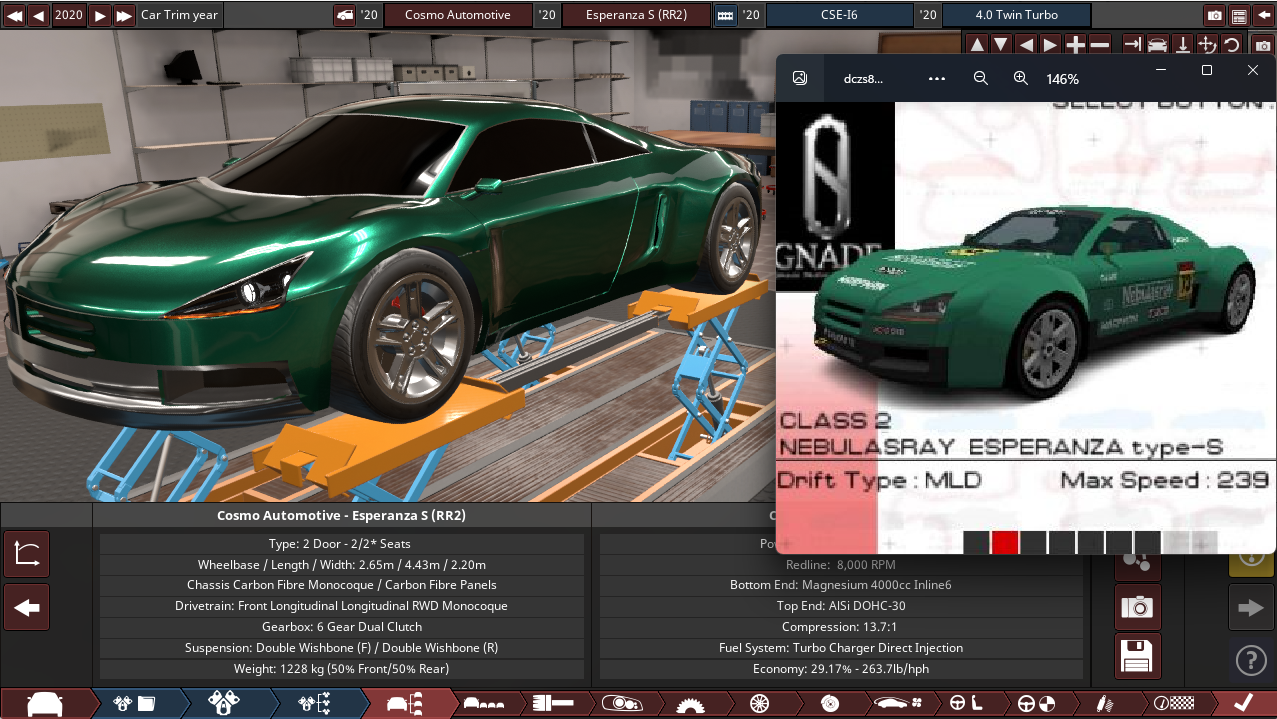
Task: Click the checkmark finish tab
Action: [x=1243, y=703]
